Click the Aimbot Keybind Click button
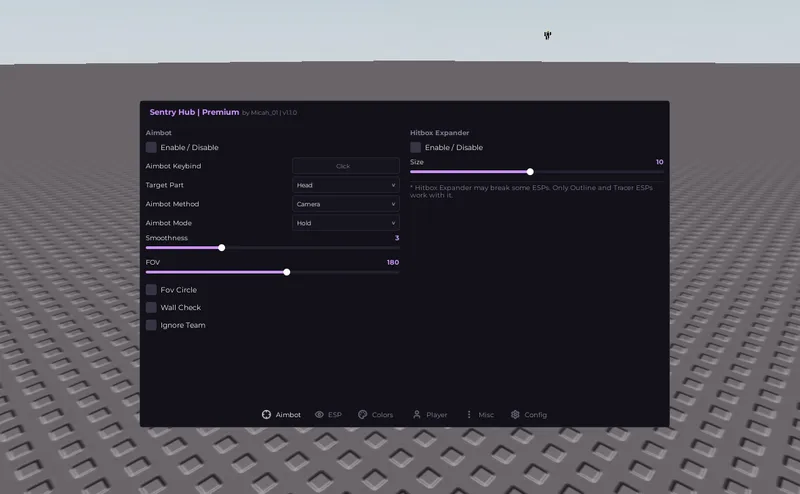 [x=345, y=166]
